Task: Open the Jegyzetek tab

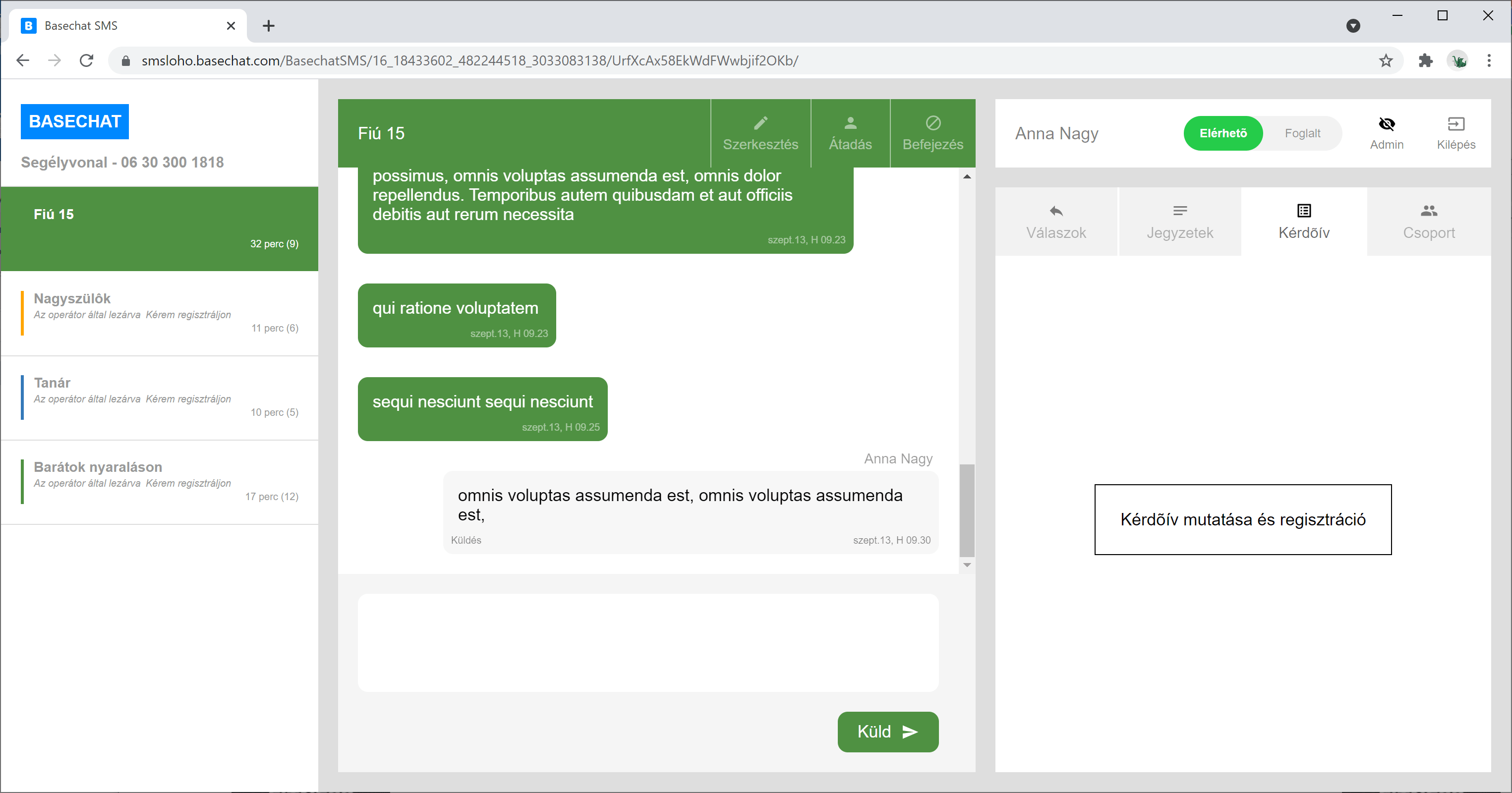Action: [1180, 222]
